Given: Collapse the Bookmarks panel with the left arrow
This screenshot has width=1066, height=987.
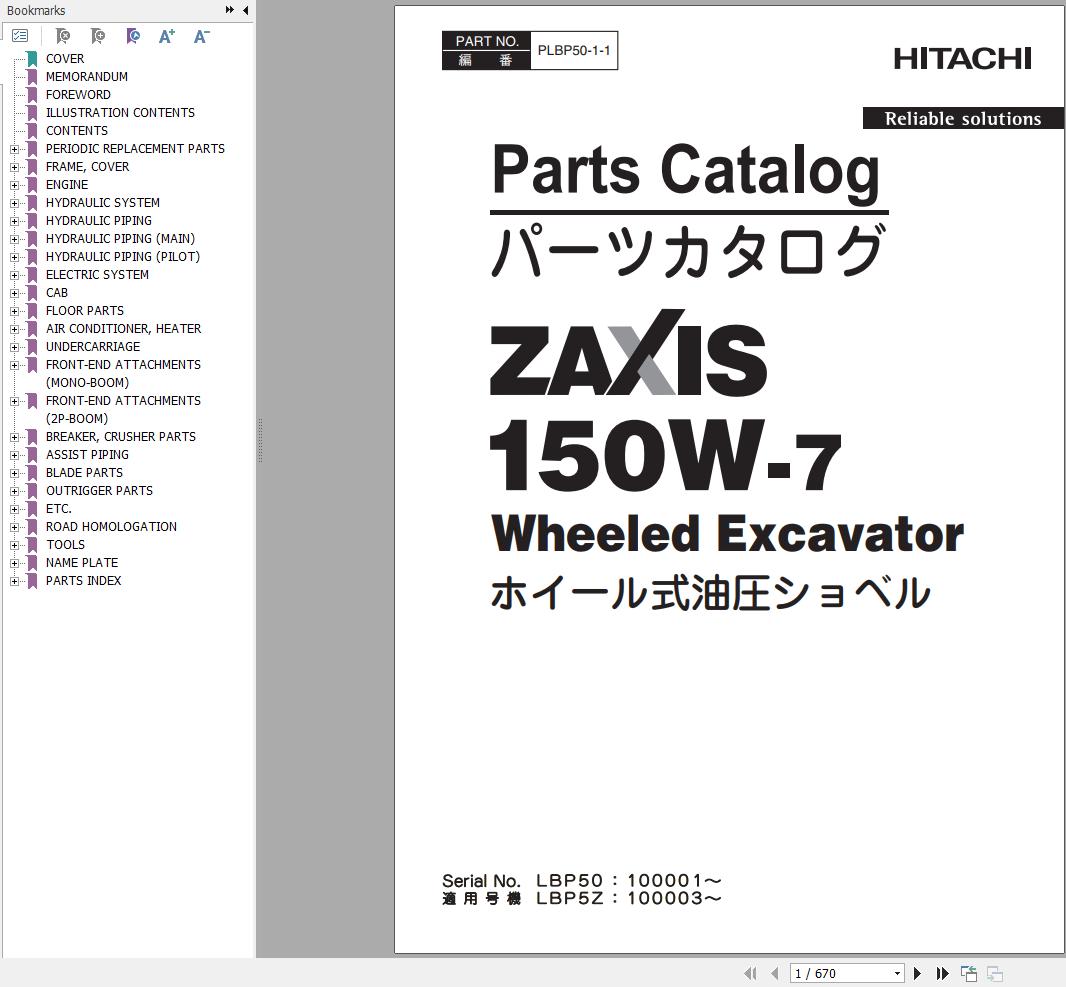Looking at the screenshot, I should coord(245,10).
